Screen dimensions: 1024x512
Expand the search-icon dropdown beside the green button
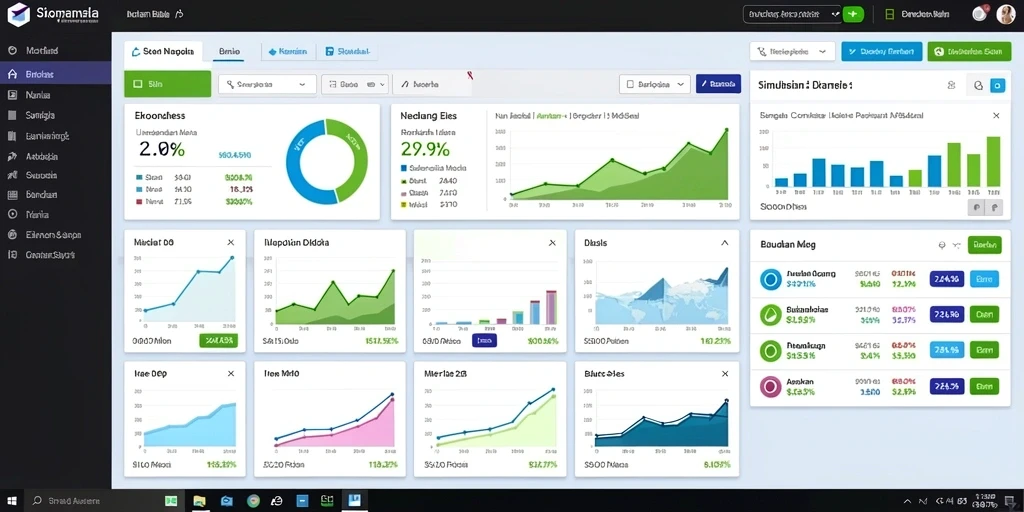tap(267, 84)
